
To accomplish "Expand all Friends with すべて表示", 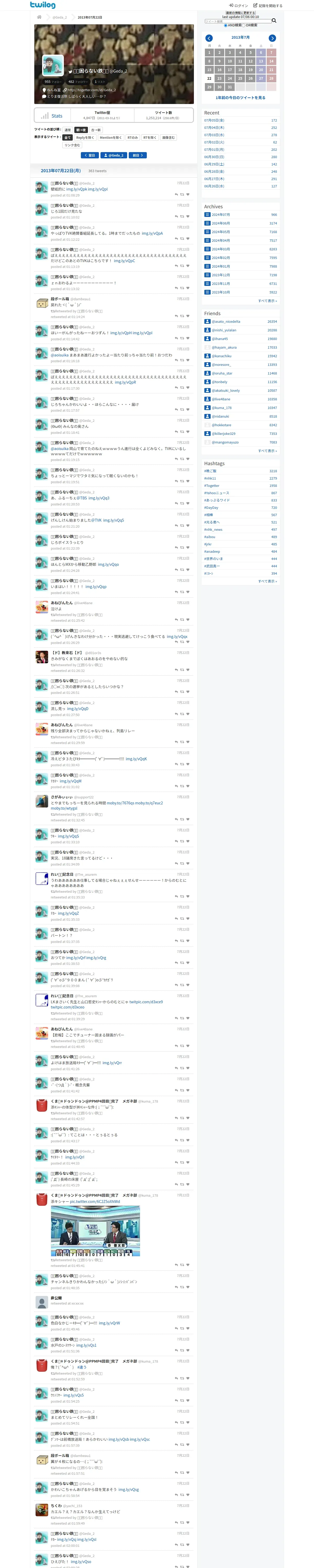I will (267, 451).
